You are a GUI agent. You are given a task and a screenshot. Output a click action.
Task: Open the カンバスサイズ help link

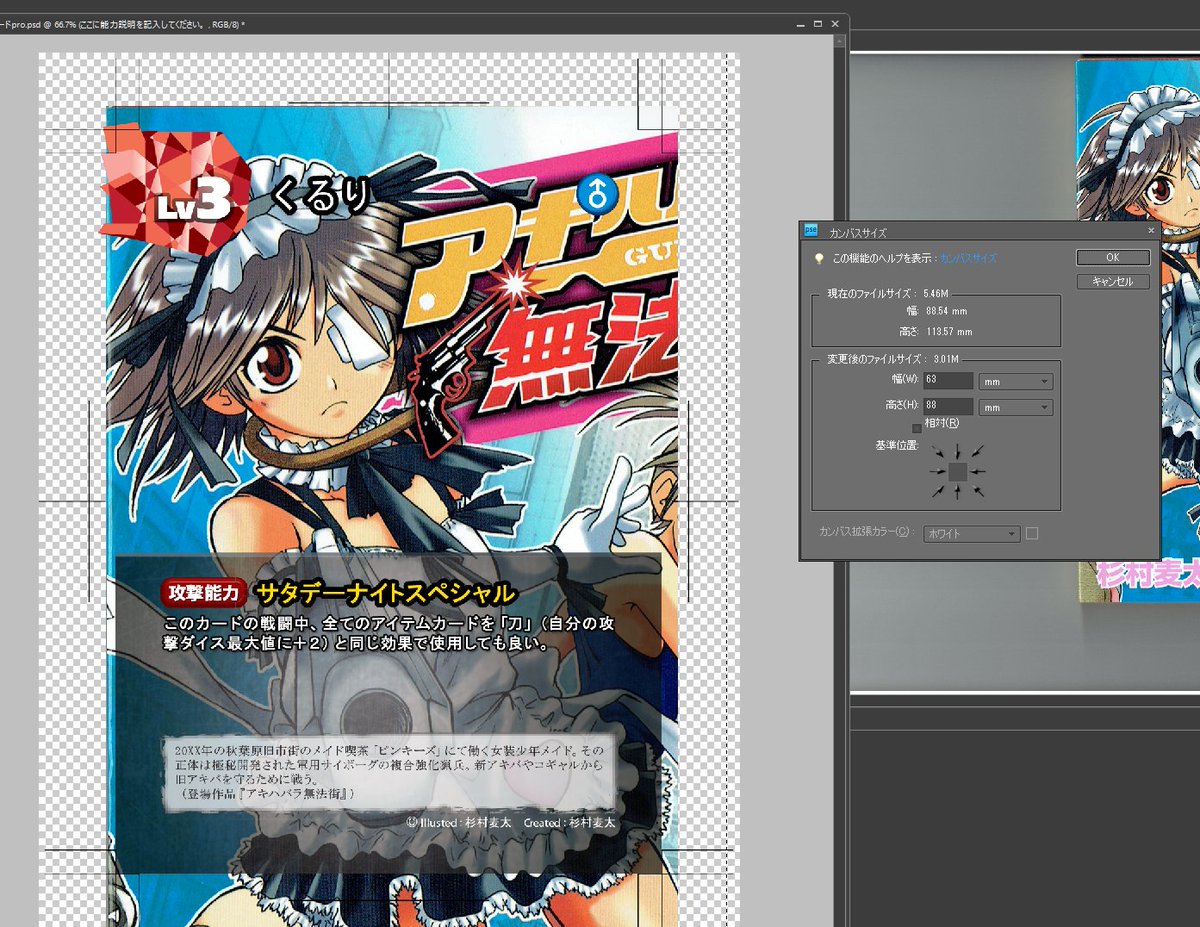968,258
